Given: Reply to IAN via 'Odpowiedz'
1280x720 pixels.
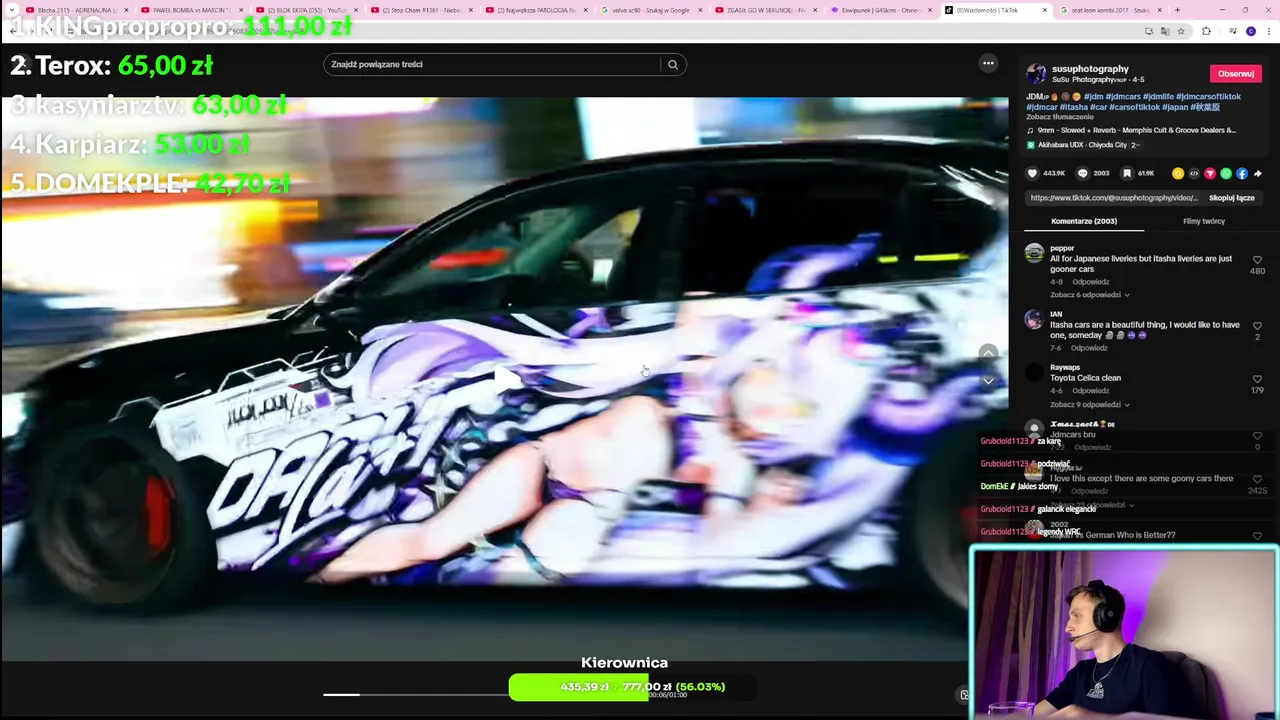Looking at the screenshot, I should pyautogui.click(x=1090, y=348).
